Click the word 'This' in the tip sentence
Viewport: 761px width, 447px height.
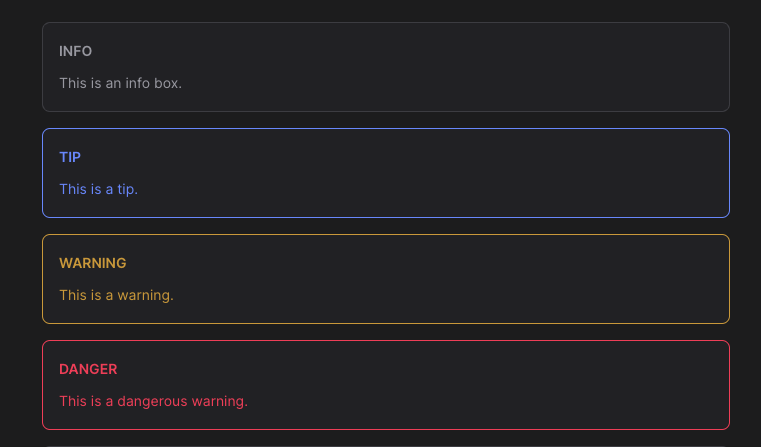click(x=73, y=189)
